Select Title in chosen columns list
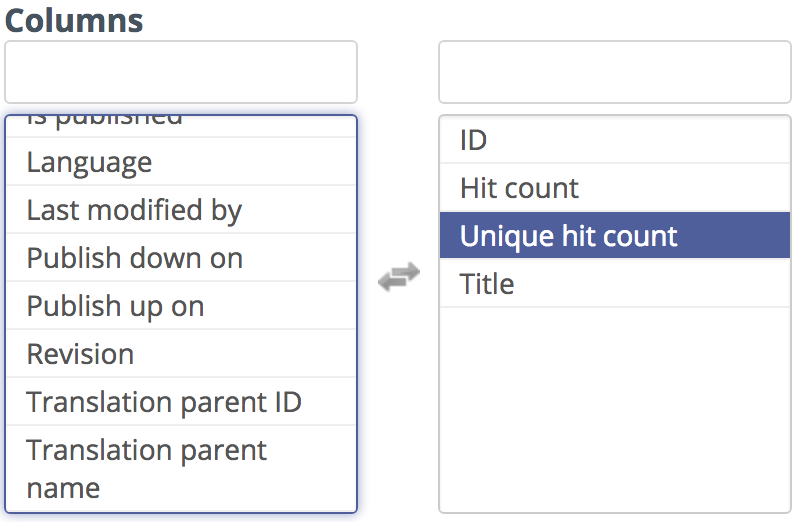Image resolution: width=804 pixels, height=522 pixels. pos(615,284)
